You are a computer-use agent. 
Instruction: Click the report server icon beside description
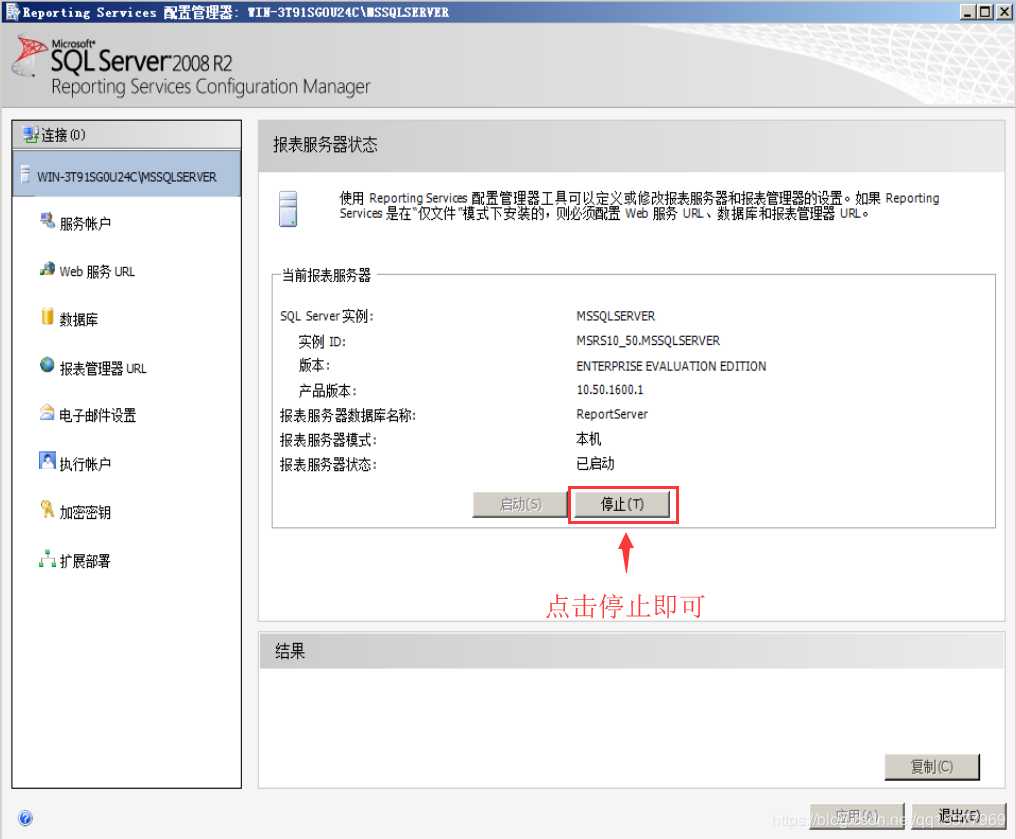[288, 209]
